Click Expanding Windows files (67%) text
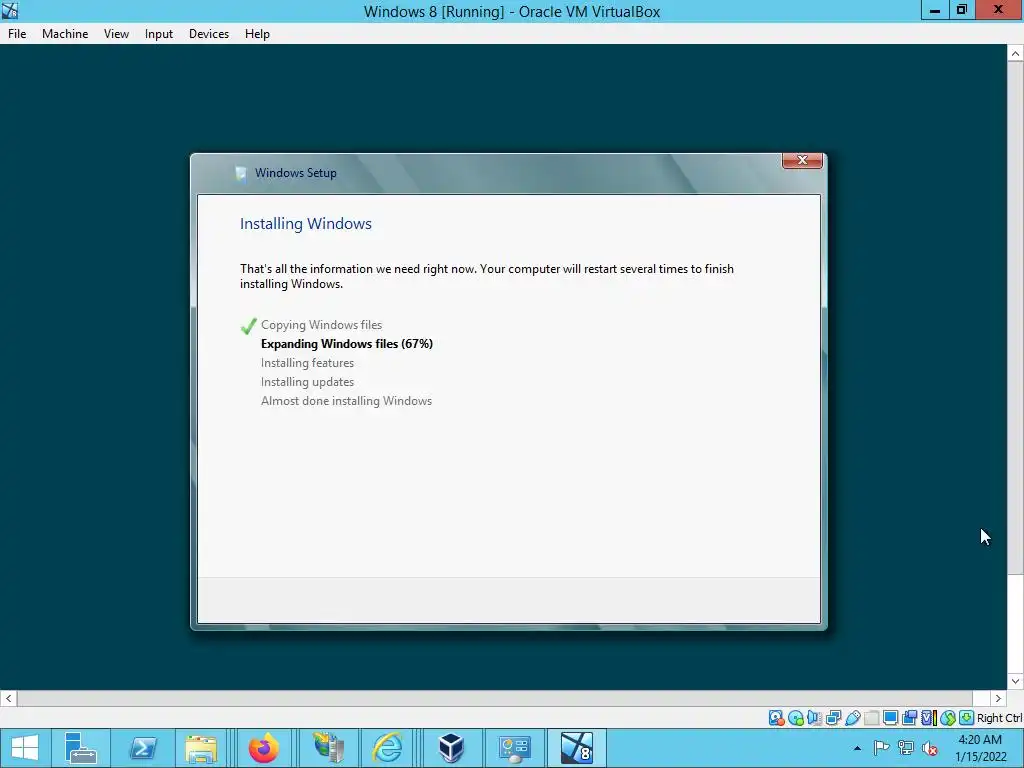Viewport: 1024px width, 768px height. [x=347, y=344]
